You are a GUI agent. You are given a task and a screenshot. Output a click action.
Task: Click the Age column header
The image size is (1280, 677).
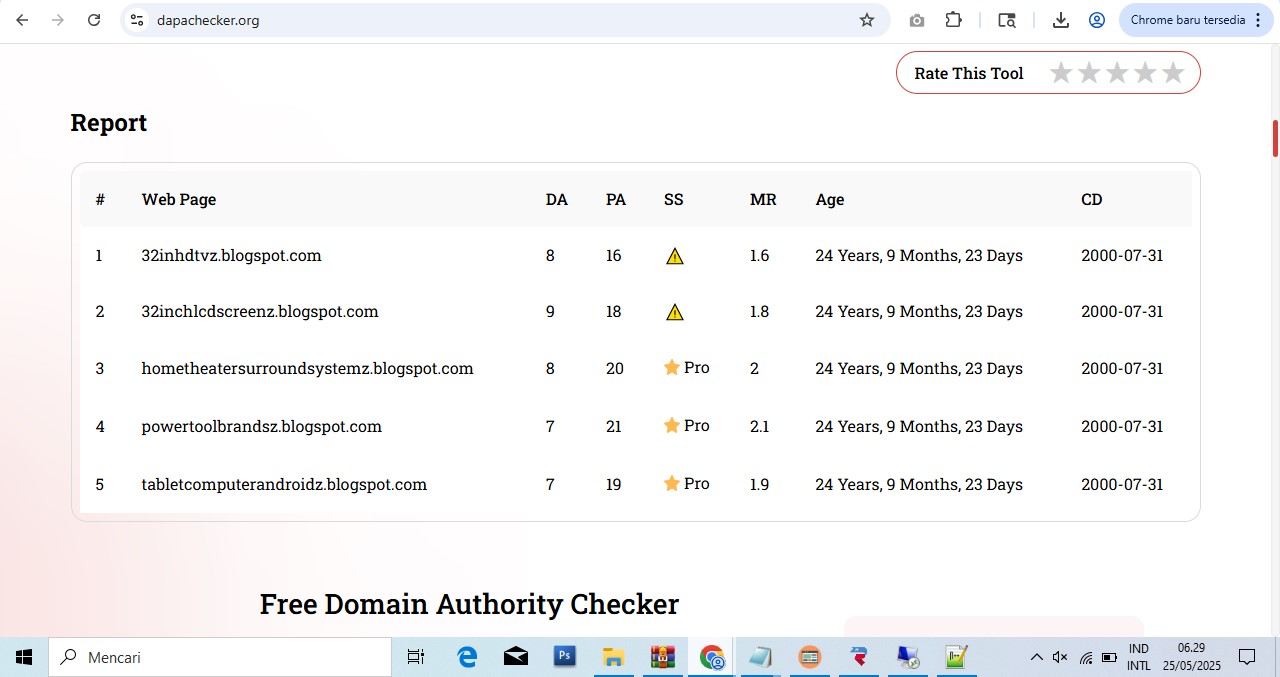tap(829, 200)
